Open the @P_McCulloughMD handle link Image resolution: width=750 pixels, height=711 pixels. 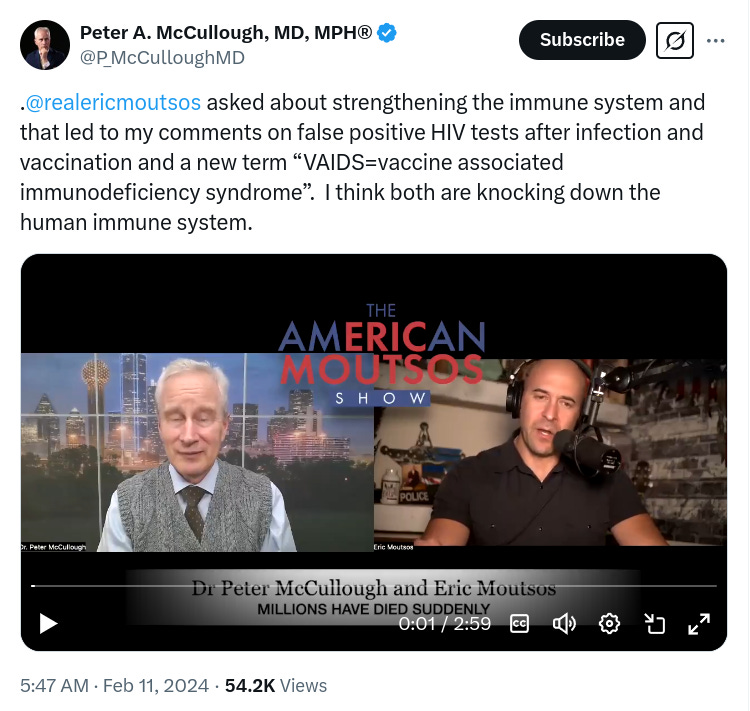click(162, 58)
